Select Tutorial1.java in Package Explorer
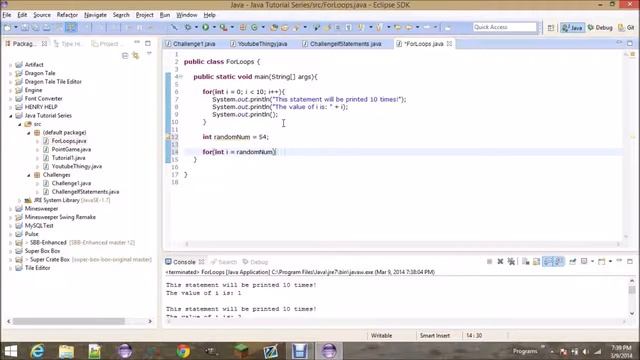Screen dimensions: 640x360 68,158
